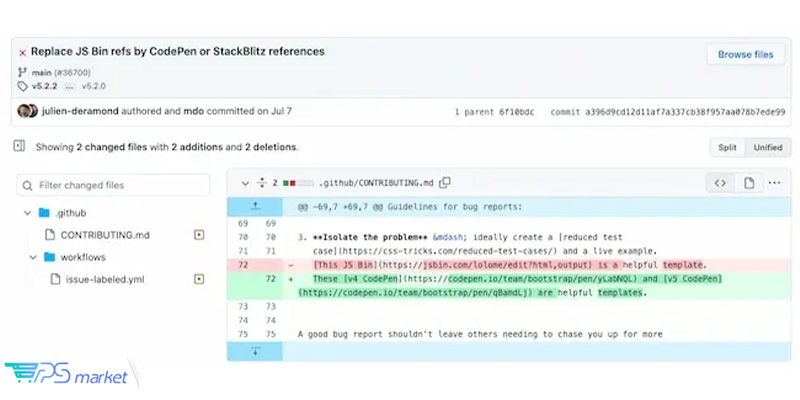Show rich diff with file icon

click(748, 183)
